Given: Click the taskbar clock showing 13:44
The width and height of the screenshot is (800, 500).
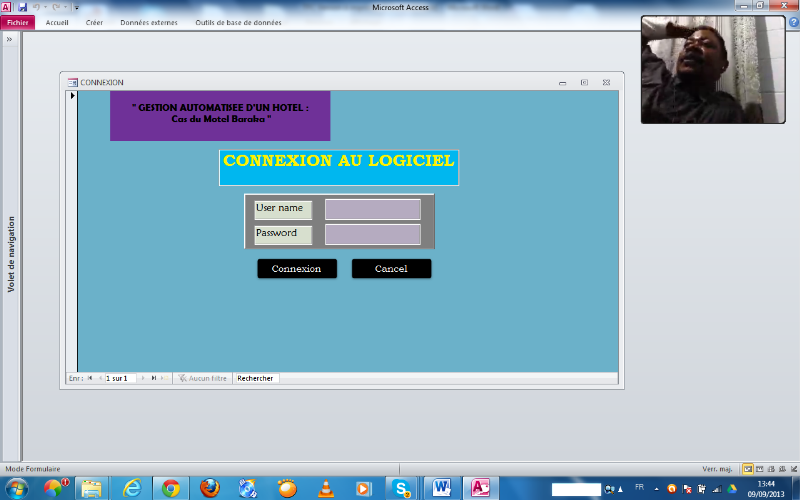Looking at the screenshot, I should coord(766,489).
